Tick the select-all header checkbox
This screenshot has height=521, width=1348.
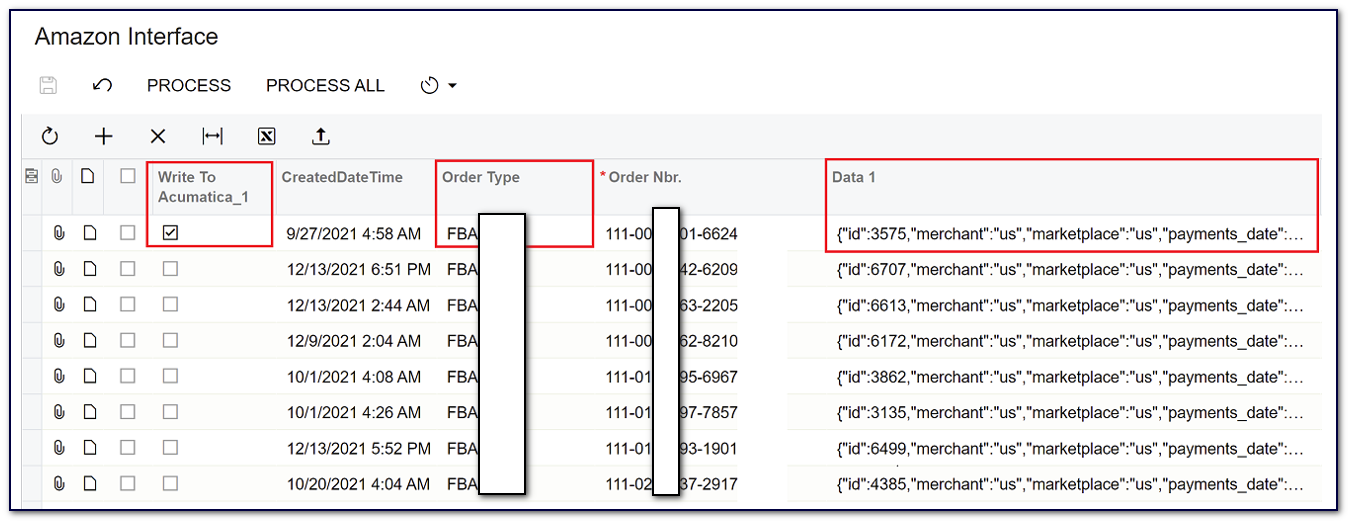(x=127, y=177)
